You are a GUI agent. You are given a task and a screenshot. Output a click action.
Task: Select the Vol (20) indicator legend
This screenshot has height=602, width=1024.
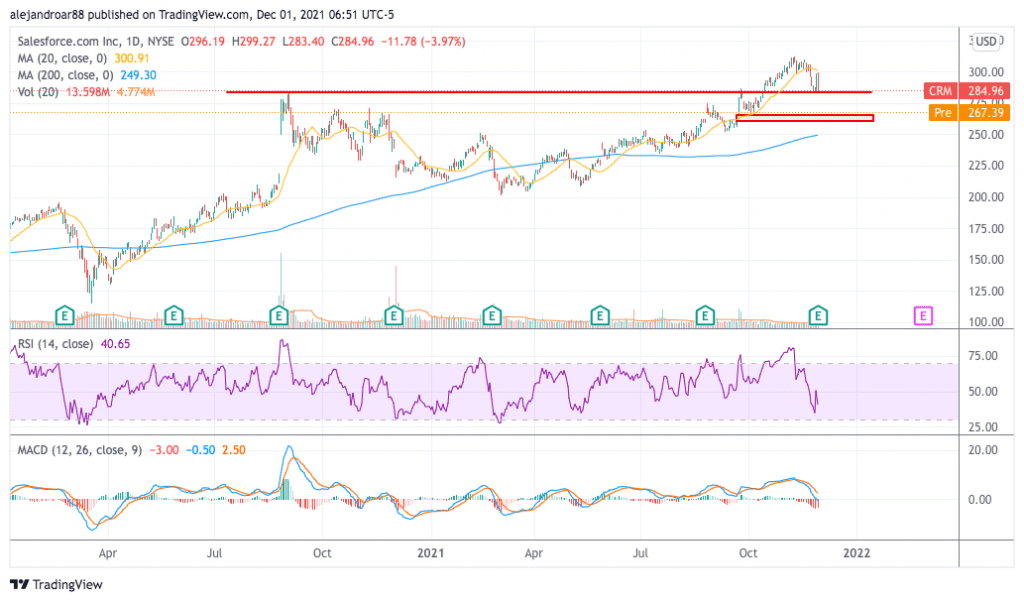(38, 92)
